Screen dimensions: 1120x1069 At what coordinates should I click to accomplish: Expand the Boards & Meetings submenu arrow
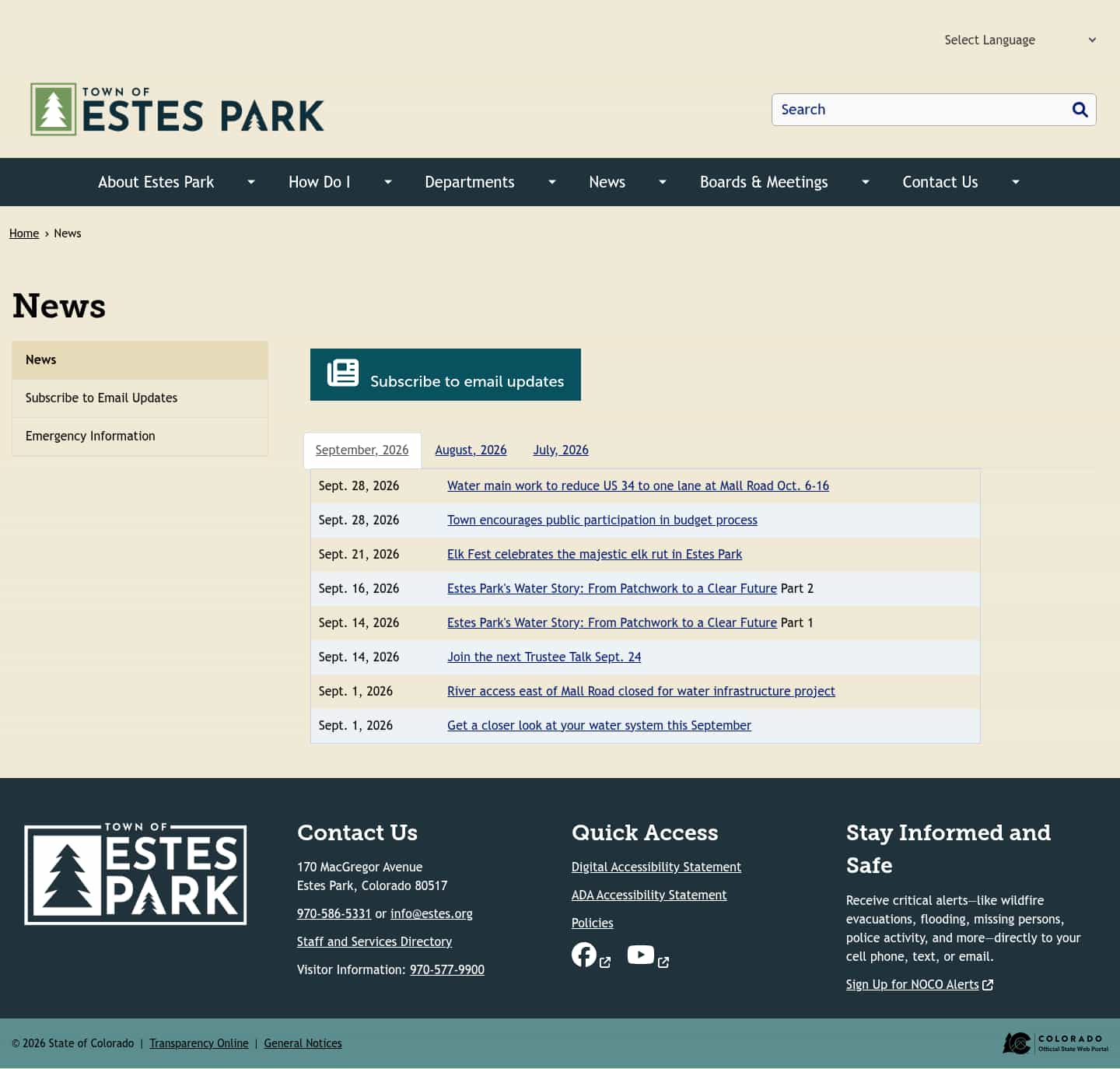coord(866,182)
